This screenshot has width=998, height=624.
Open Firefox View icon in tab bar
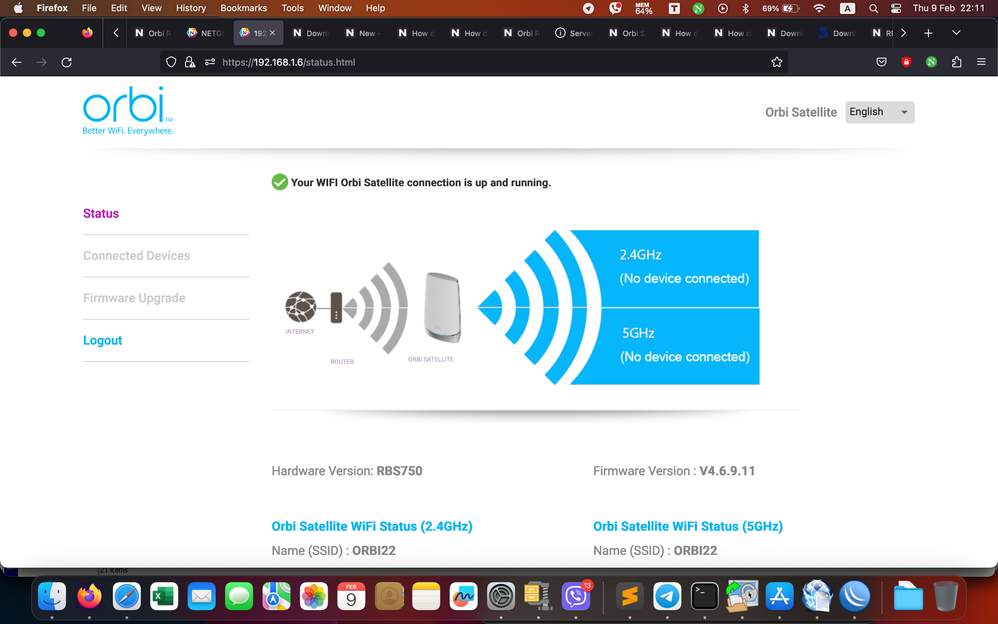pos(87,32)
